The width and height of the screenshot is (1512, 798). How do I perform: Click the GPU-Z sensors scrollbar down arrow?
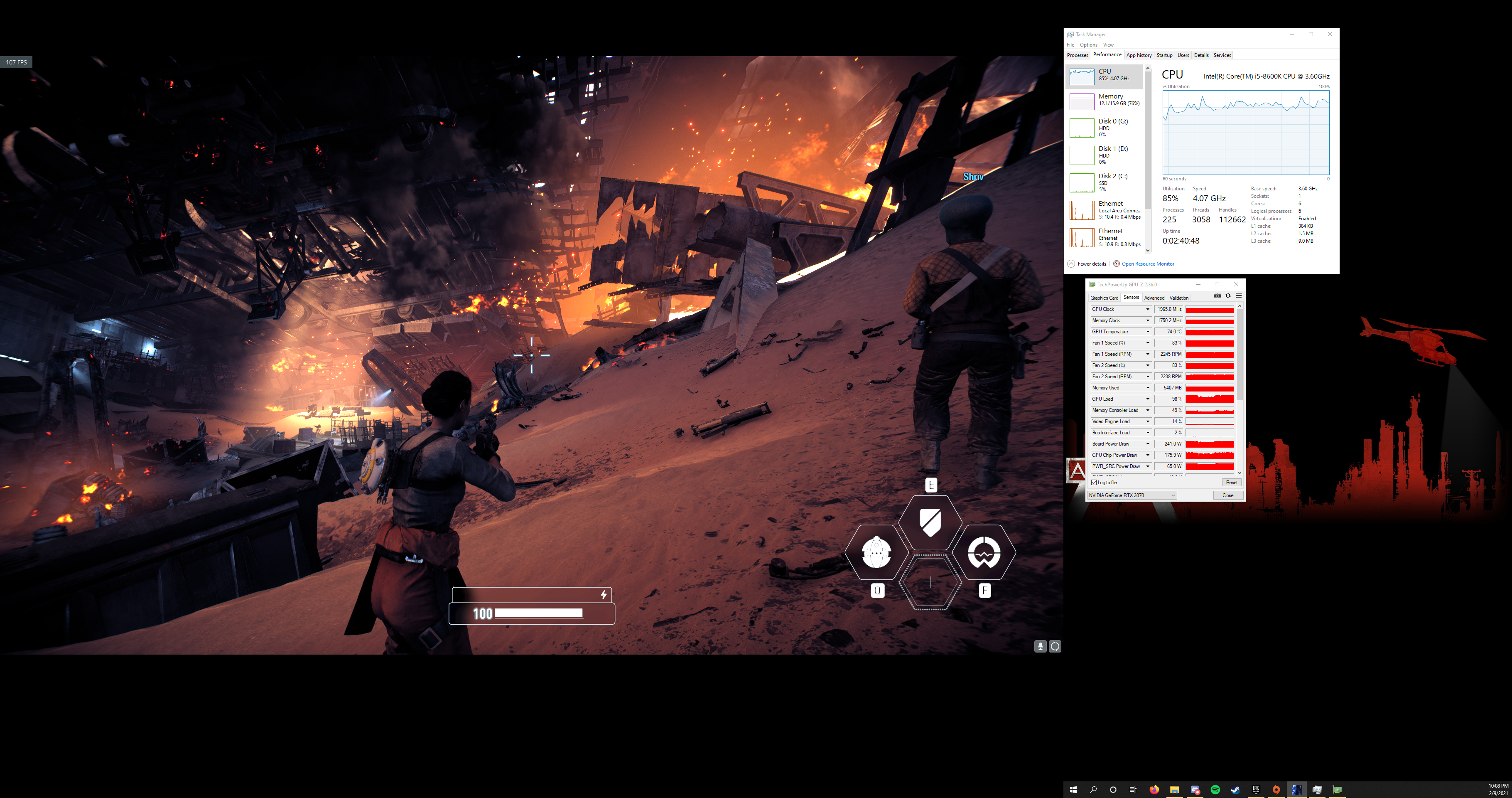[1240, 473]
